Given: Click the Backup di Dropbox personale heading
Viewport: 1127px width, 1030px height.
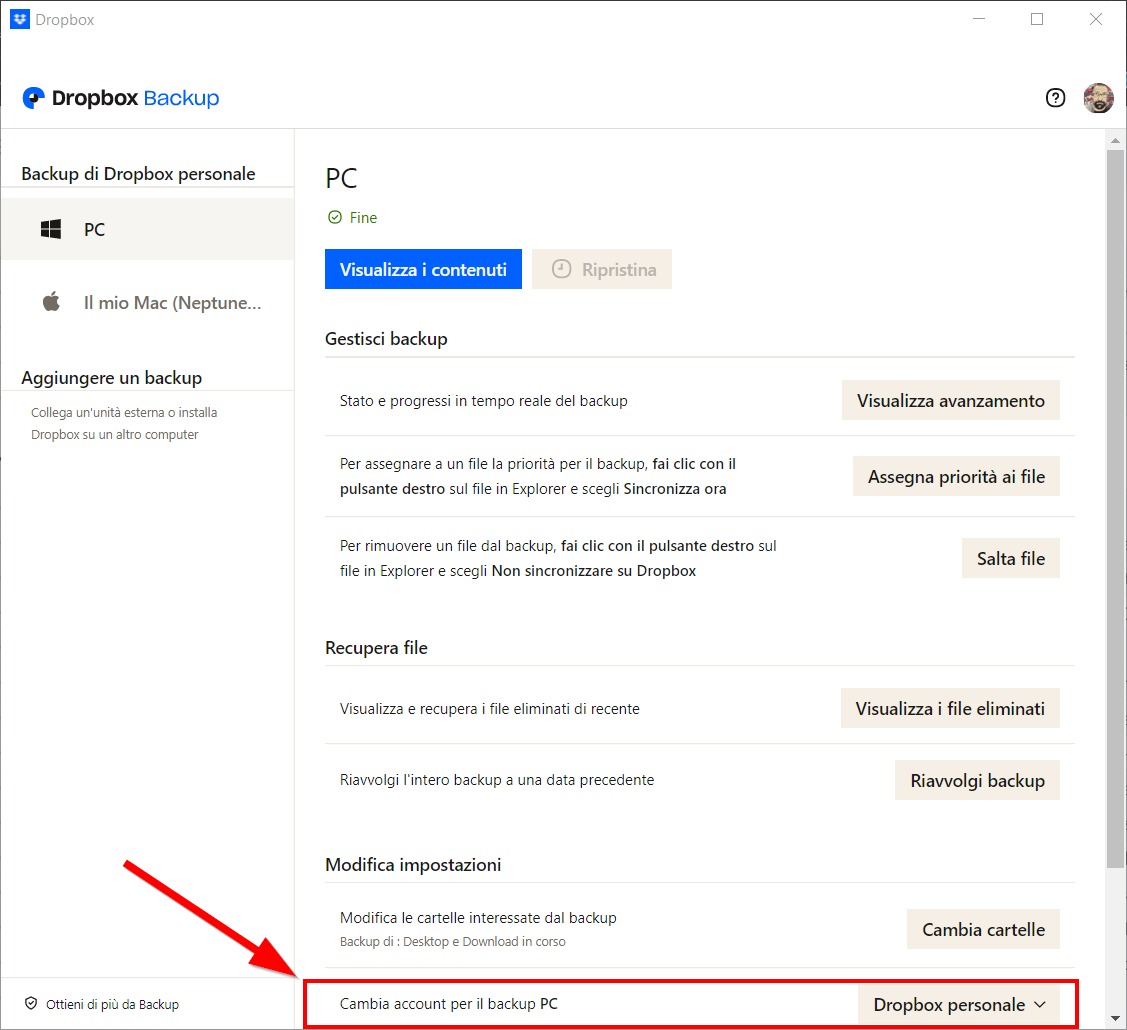Looking at the screenshot, I should 138,174.
